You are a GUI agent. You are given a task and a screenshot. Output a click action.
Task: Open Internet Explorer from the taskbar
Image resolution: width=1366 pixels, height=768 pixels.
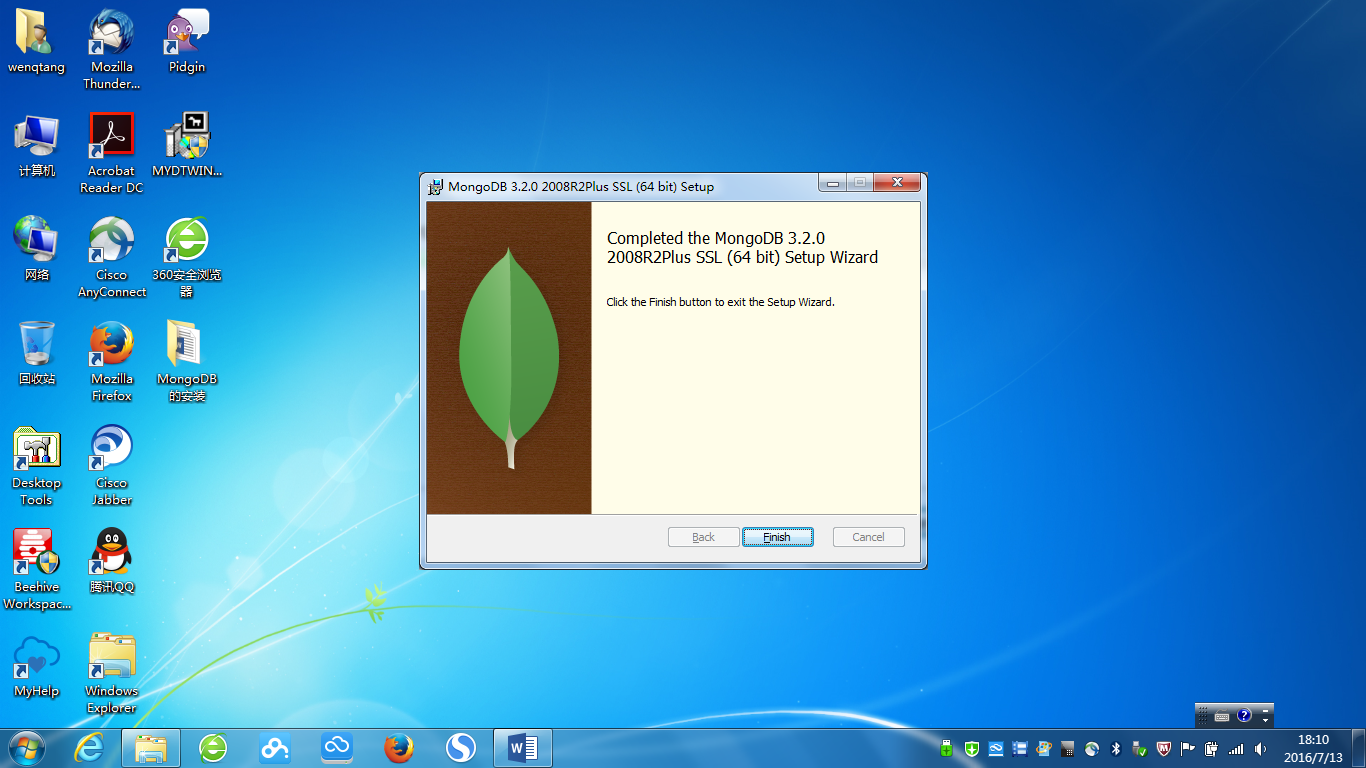pyautogui.click(x=89, y=748)
